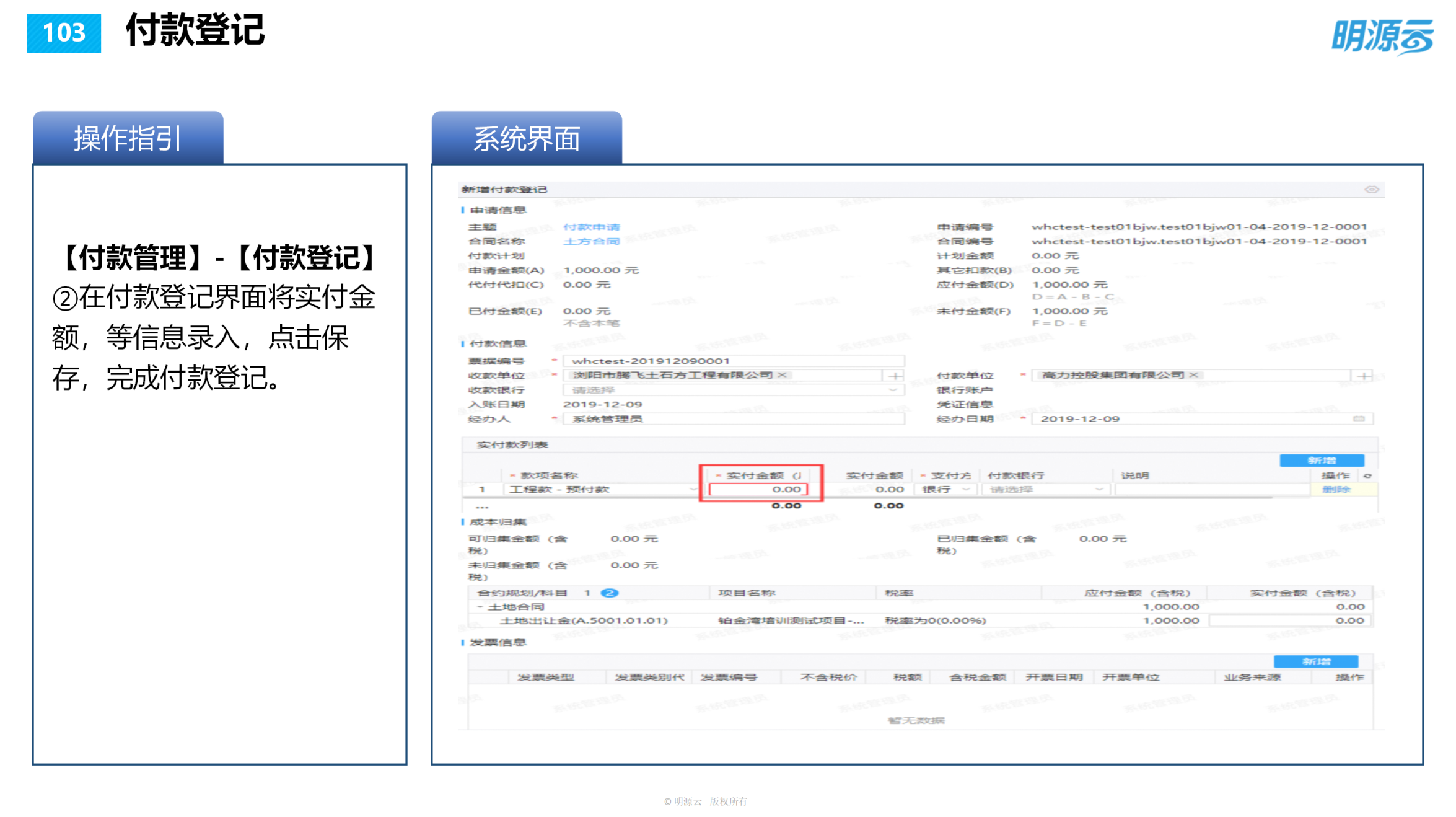This screenshot has width=1456, height=817.
Task: Open the 土方合同 contract link
Action: [x=592, y=241]
